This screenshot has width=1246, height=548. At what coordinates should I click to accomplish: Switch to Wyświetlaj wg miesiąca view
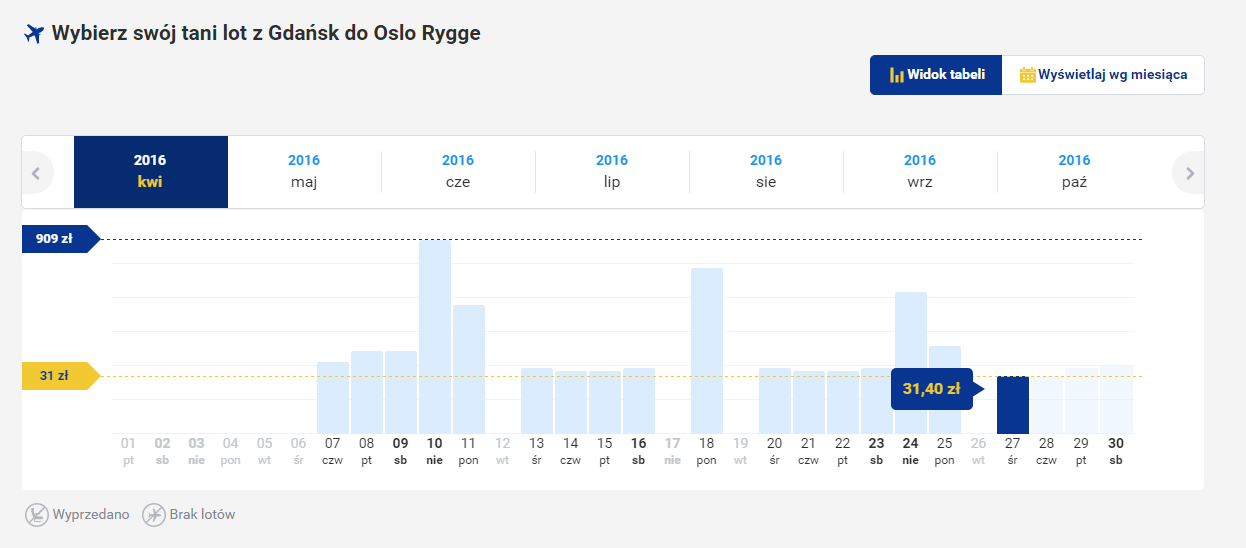[1103, 75]
